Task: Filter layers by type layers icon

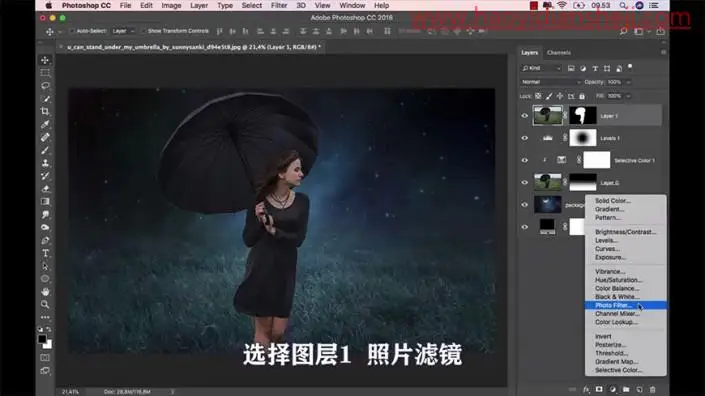Action: pos(595,68)
